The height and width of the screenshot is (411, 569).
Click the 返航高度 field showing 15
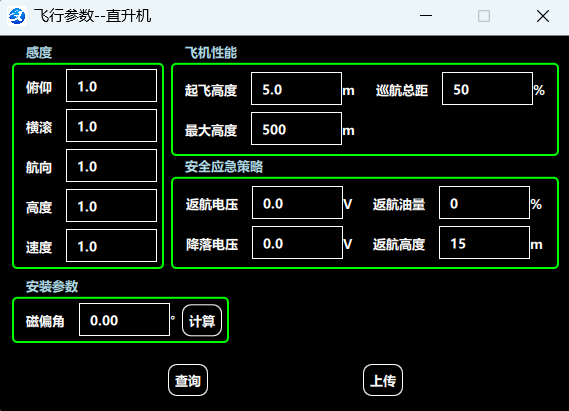(x=484, y=242)
